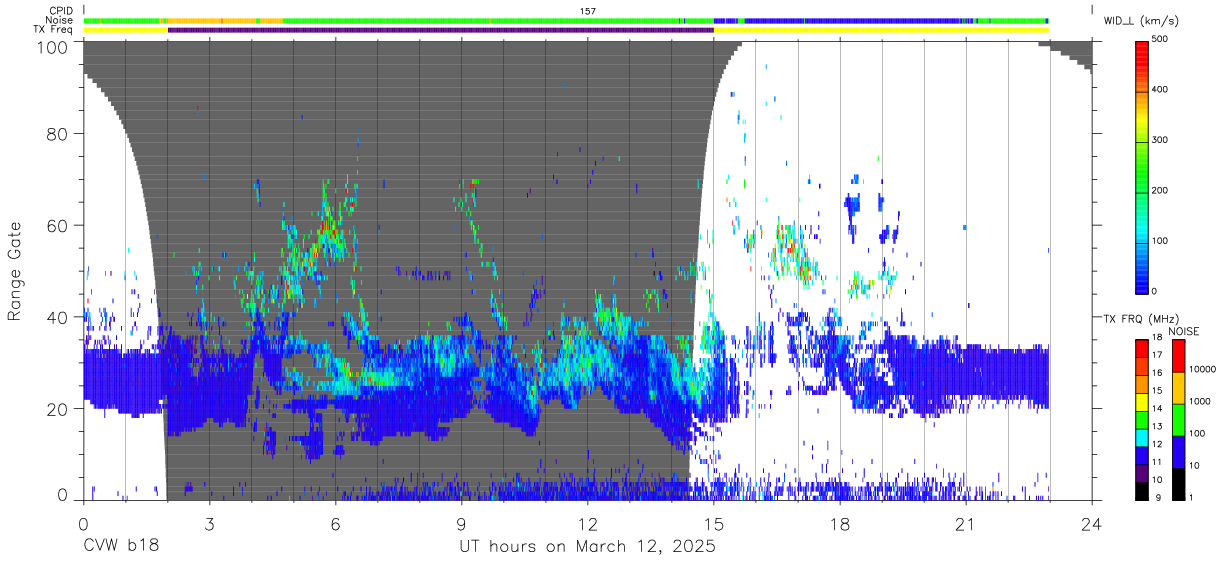Click the x-axis tick label 21
1228x567 pixels.
pos(966,523)
